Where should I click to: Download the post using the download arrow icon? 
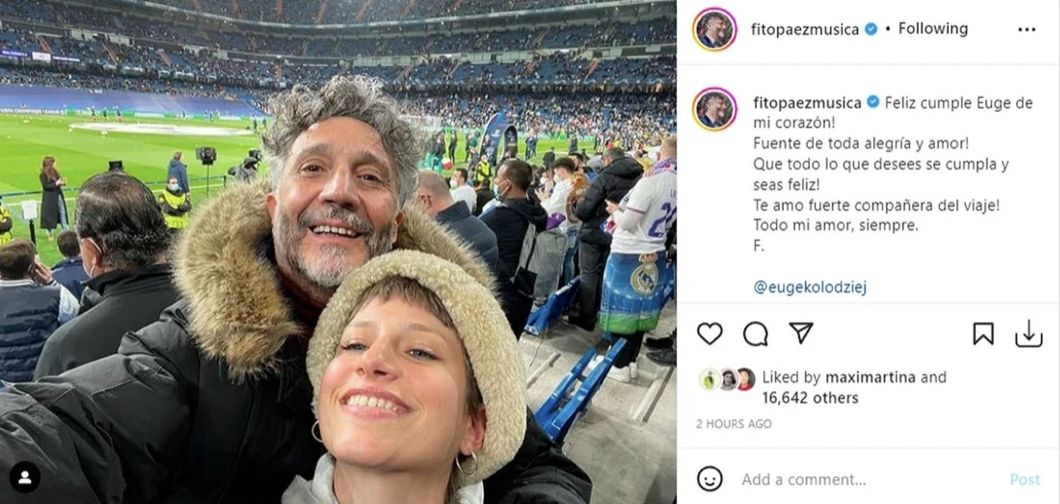point(1028,334)
